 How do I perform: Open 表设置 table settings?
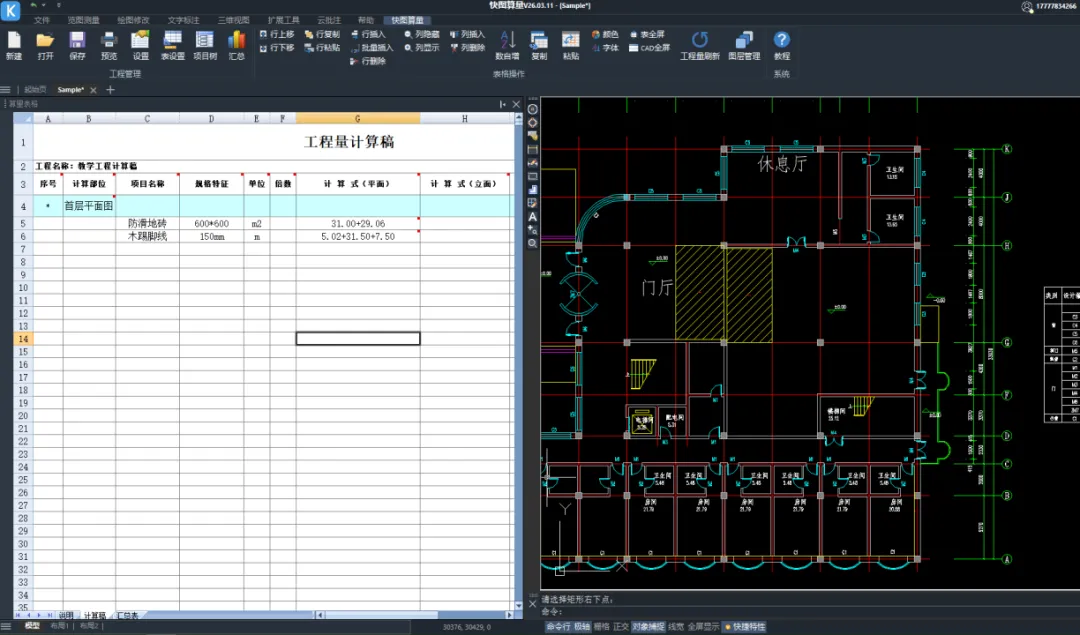point(172,45)
